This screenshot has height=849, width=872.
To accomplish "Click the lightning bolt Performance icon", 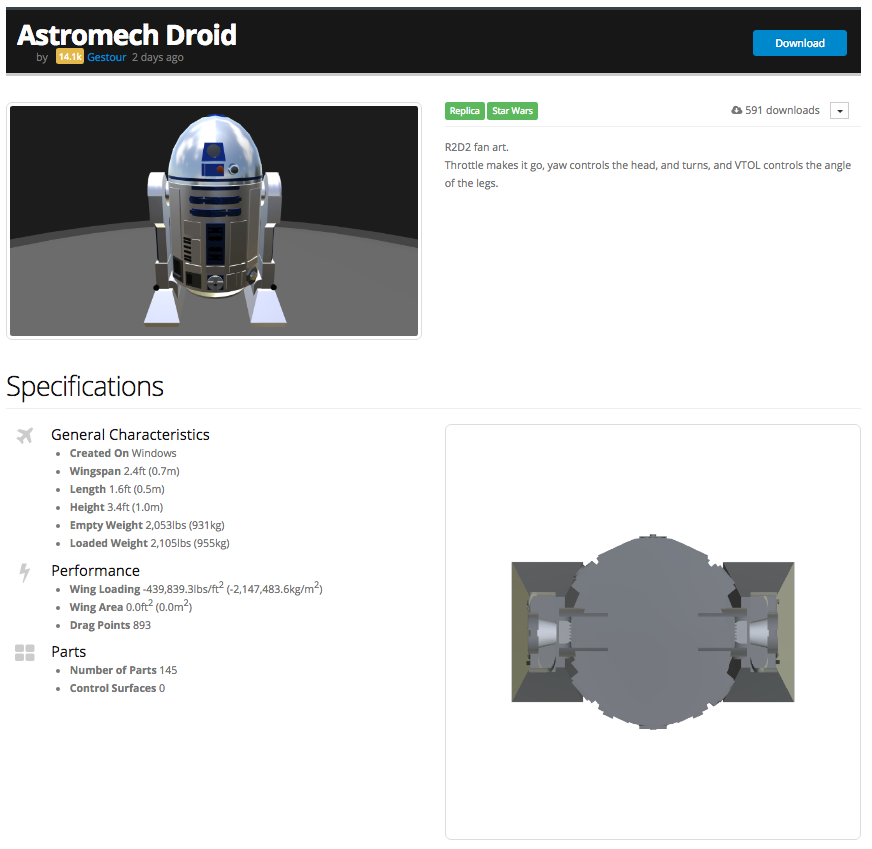I will coord(25,572).
